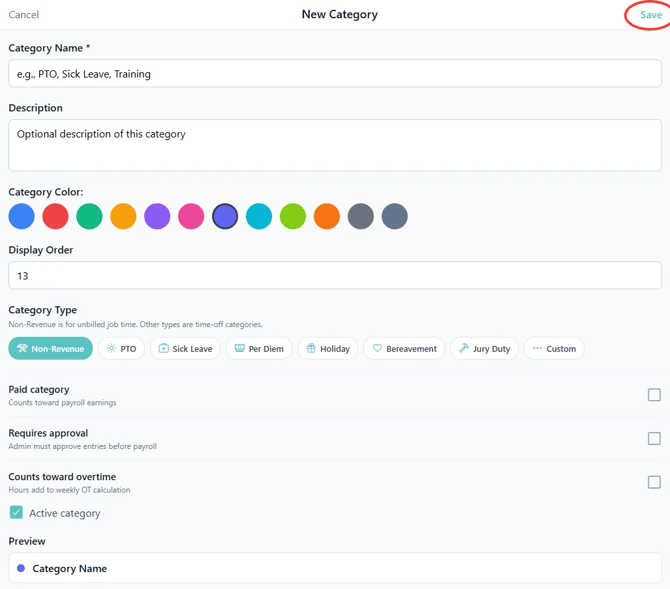Edit the Display Order field showing 13
The height and width of the screenshot is (589, 670).
pos(335,276)
